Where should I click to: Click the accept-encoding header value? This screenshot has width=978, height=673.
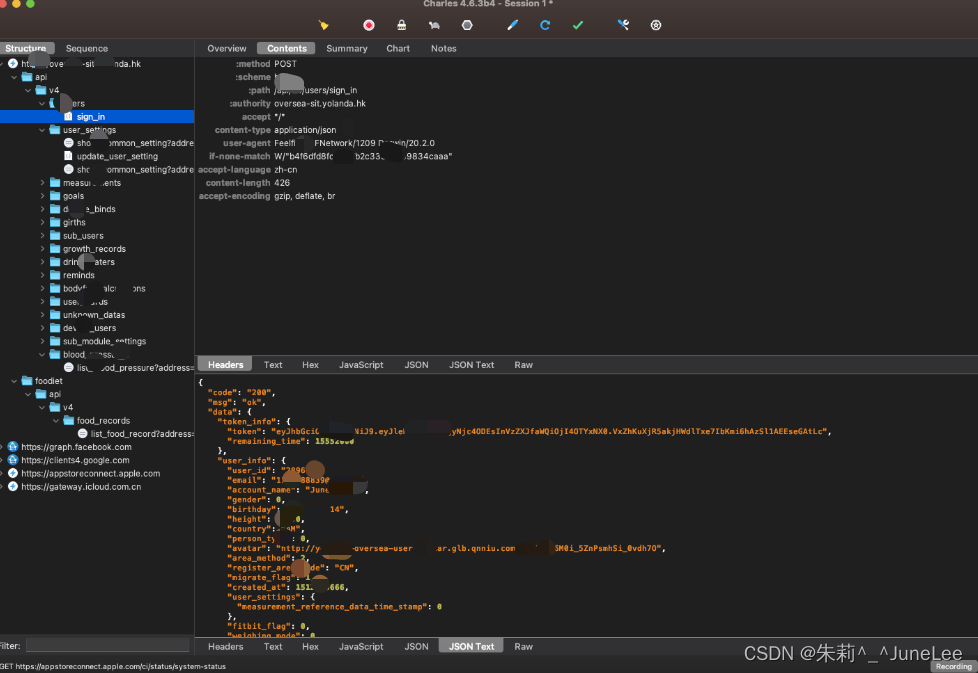point(304,196)
